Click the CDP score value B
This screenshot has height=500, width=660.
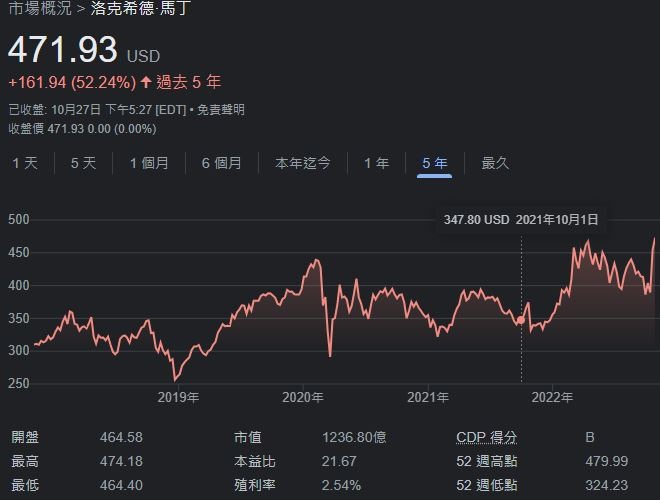[590, 438]
